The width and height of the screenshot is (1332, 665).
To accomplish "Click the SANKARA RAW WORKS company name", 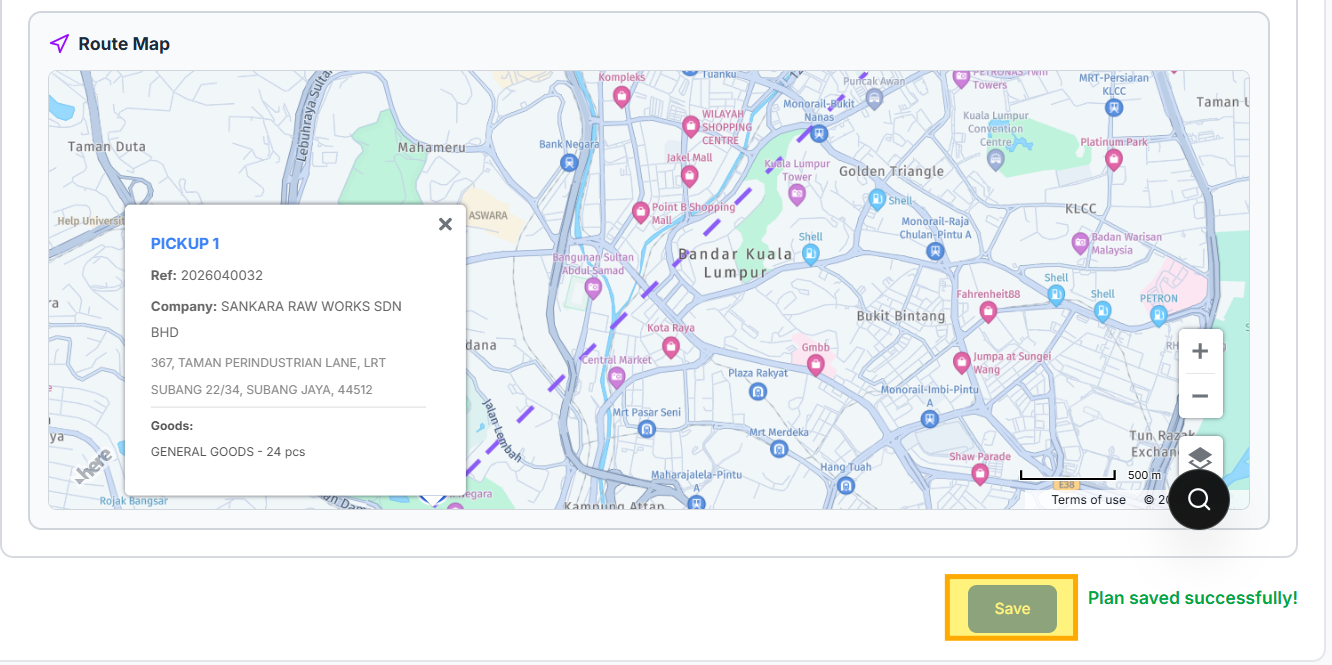I will pos(276,319).
